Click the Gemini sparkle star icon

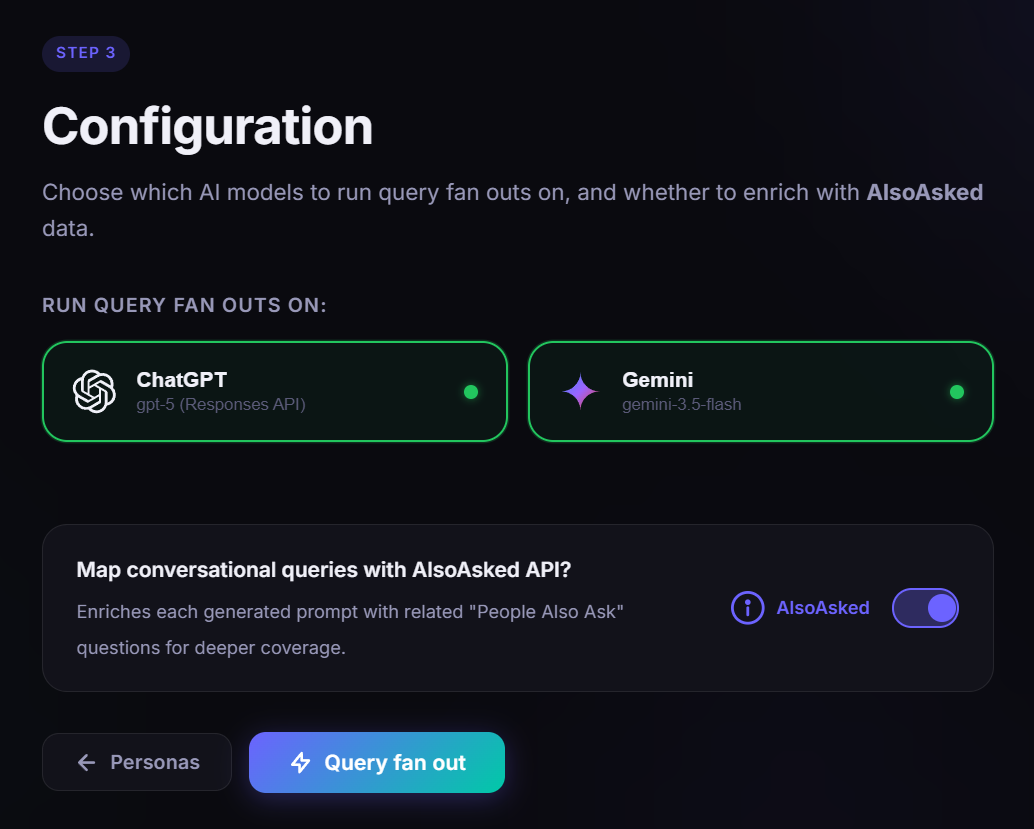[580, 391]
